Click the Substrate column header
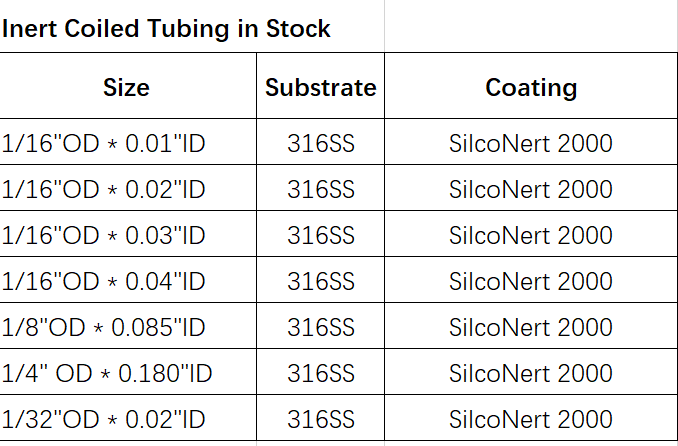This screenshot has width=678, height=446. tap(320, 87)
